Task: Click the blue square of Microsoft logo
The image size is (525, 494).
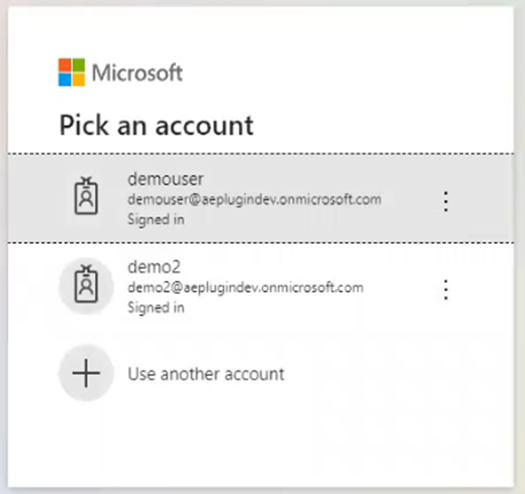Action: pyautogui.click(x=65, y=80)
